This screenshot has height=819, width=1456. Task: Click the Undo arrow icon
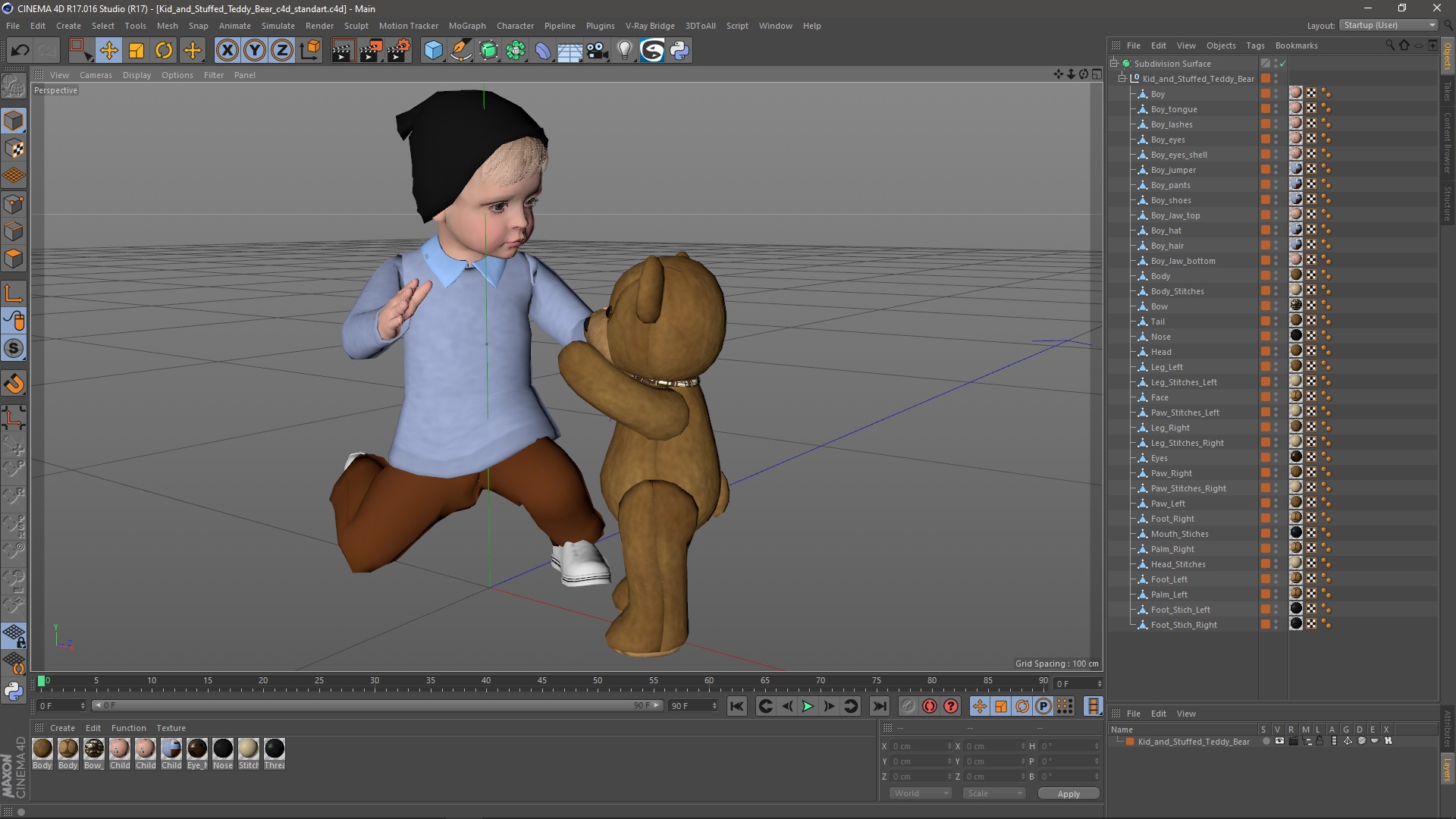[20, 51]
